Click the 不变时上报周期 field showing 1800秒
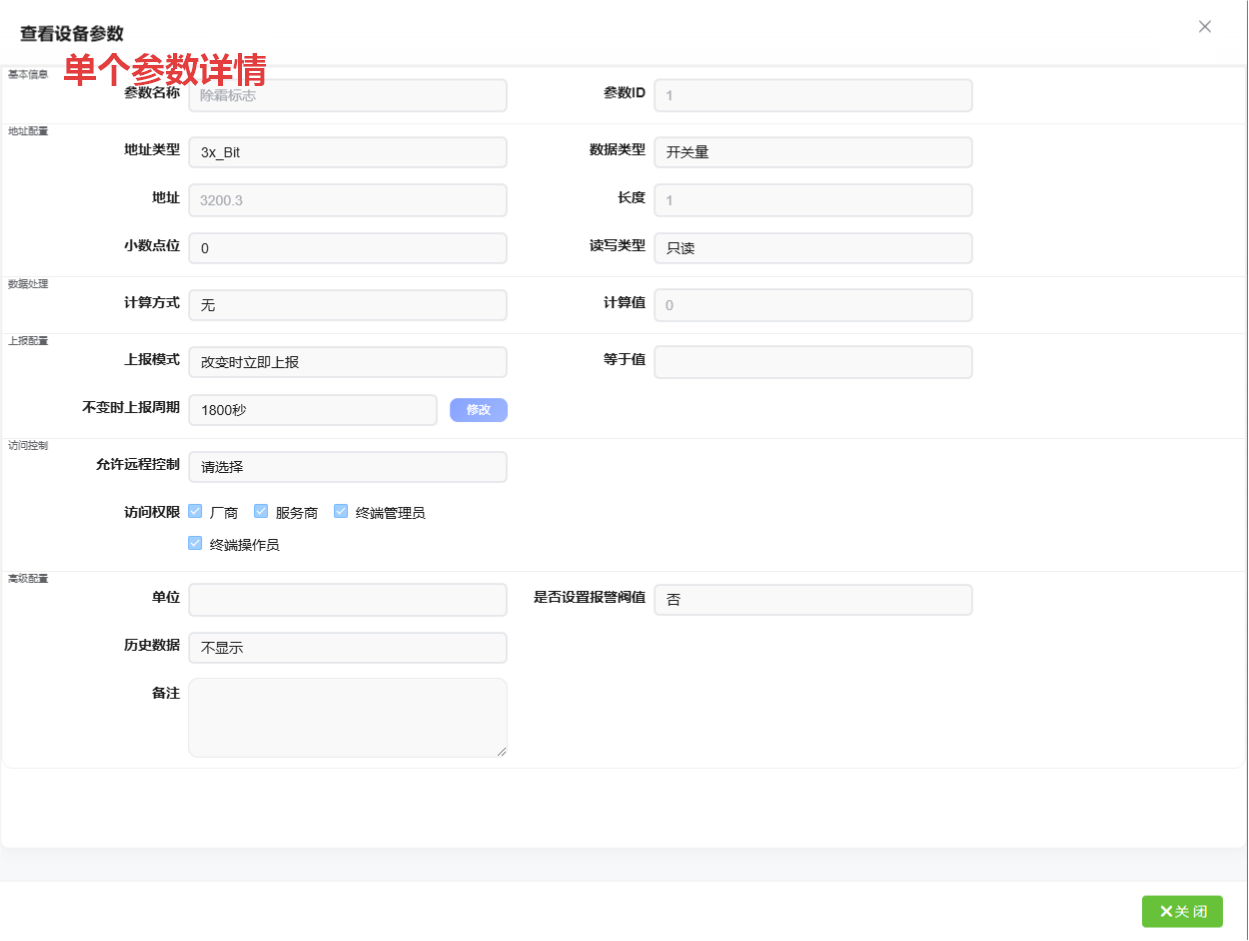1249x941 pixels. [x=313, y=410]
